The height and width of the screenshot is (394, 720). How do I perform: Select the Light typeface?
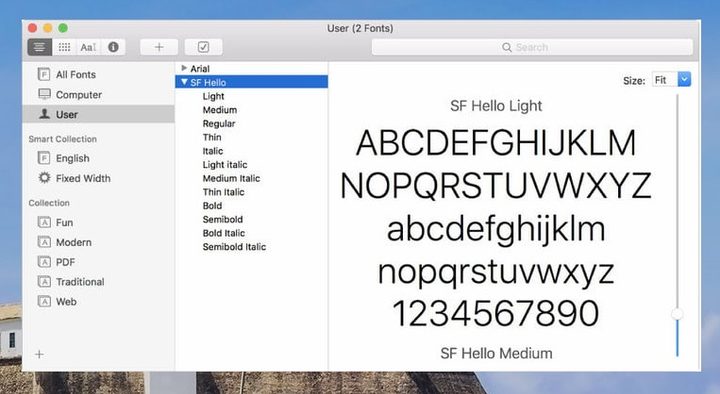[214, 96]
